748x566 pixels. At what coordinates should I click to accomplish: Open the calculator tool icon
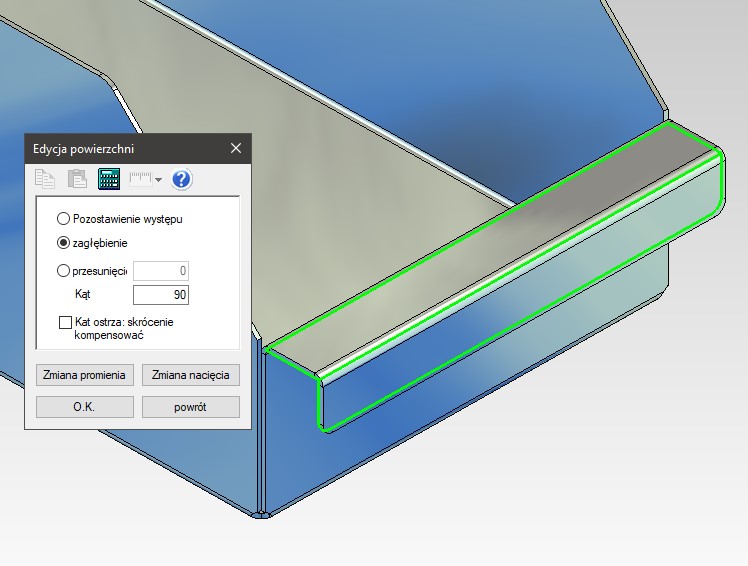click(x=109, y=179)
